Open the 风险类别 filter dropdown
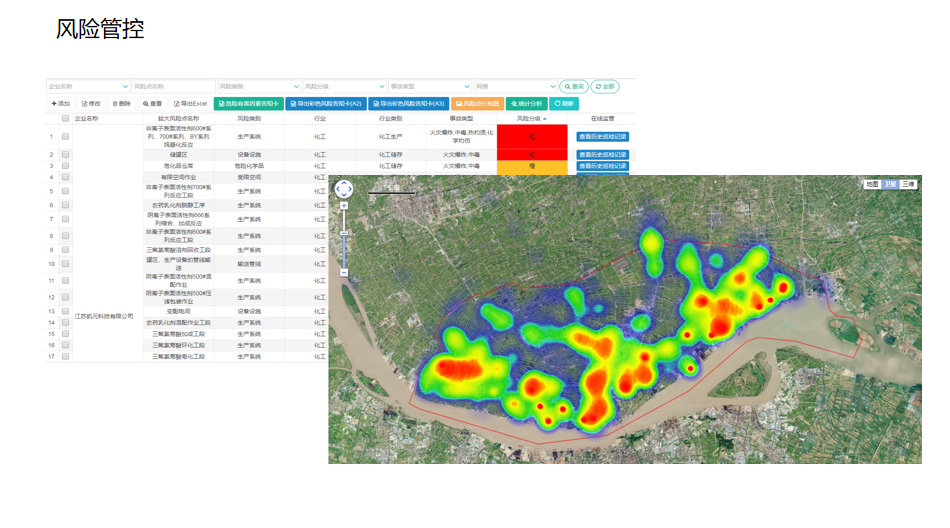 [x=297, y=87]
